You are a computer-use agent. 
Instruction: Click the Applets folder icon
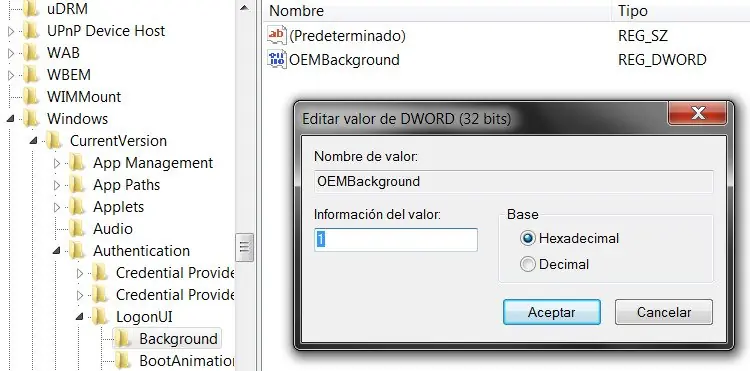pyautogui.click(x=77, y=207)
